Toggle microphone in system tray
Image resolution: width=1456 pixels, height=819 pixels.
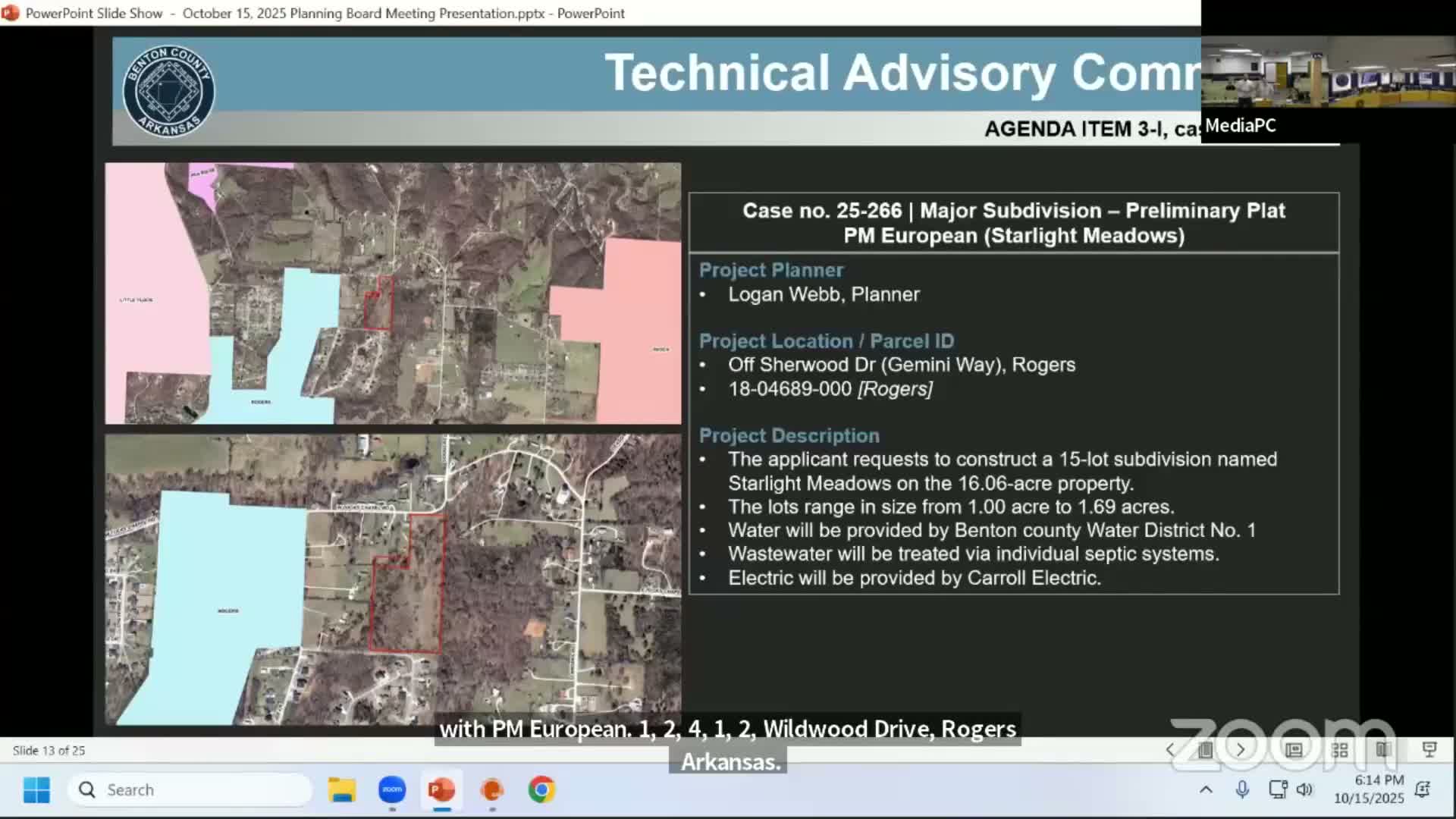coord(1242,789)
